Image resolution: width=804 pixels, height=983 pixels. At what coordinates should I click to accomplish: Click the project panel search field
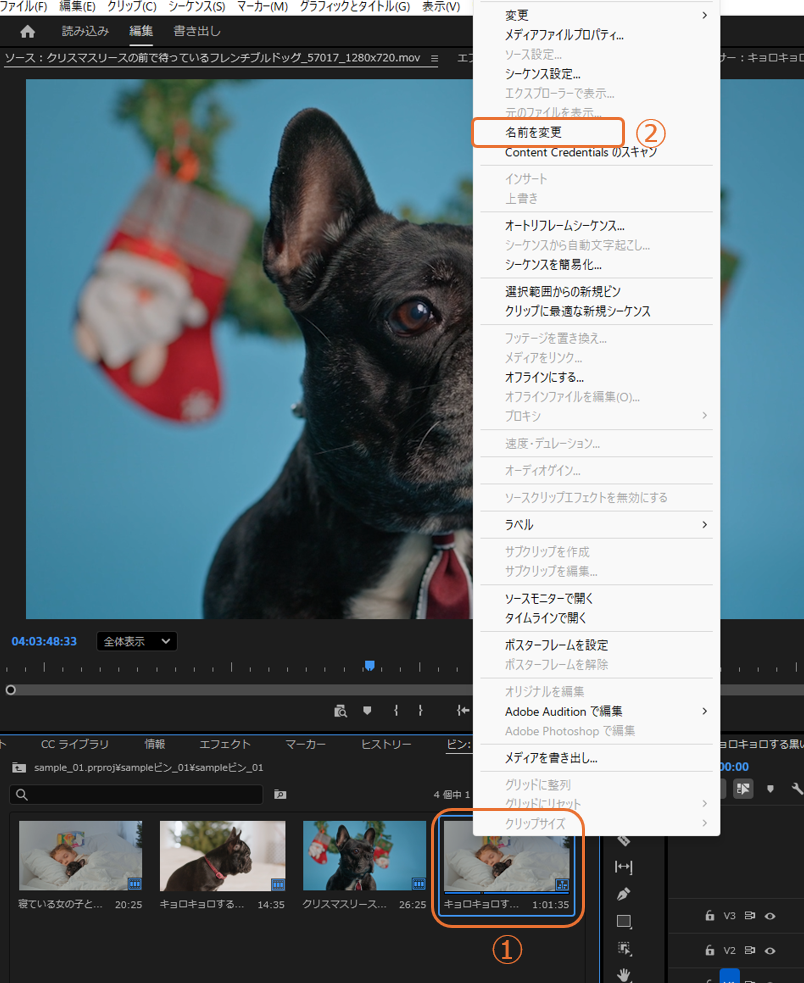click(x=136, y=794)
